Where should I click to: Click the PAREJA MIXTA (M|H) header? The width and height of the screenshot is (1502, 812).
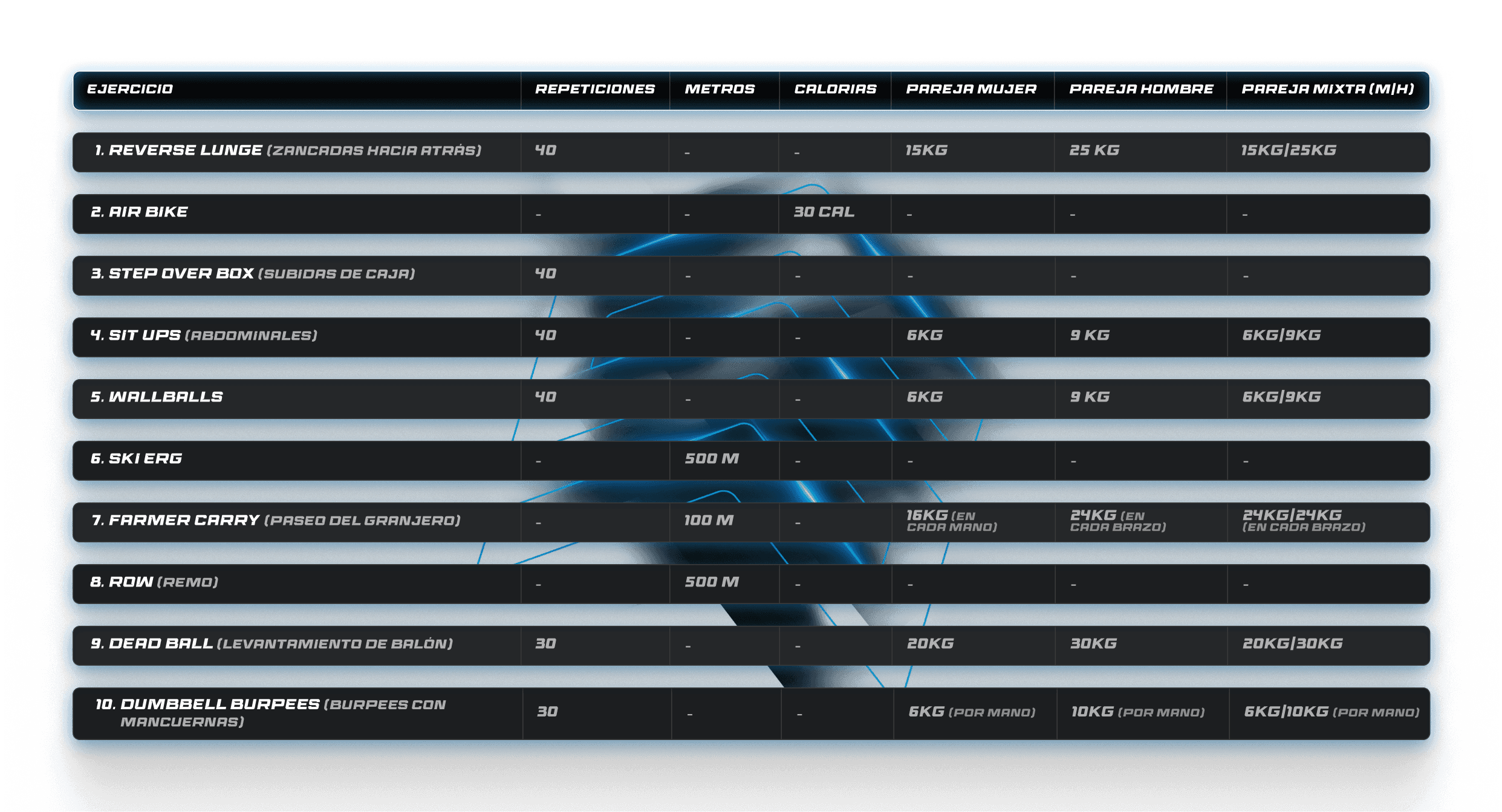(x=1328, y=89)
